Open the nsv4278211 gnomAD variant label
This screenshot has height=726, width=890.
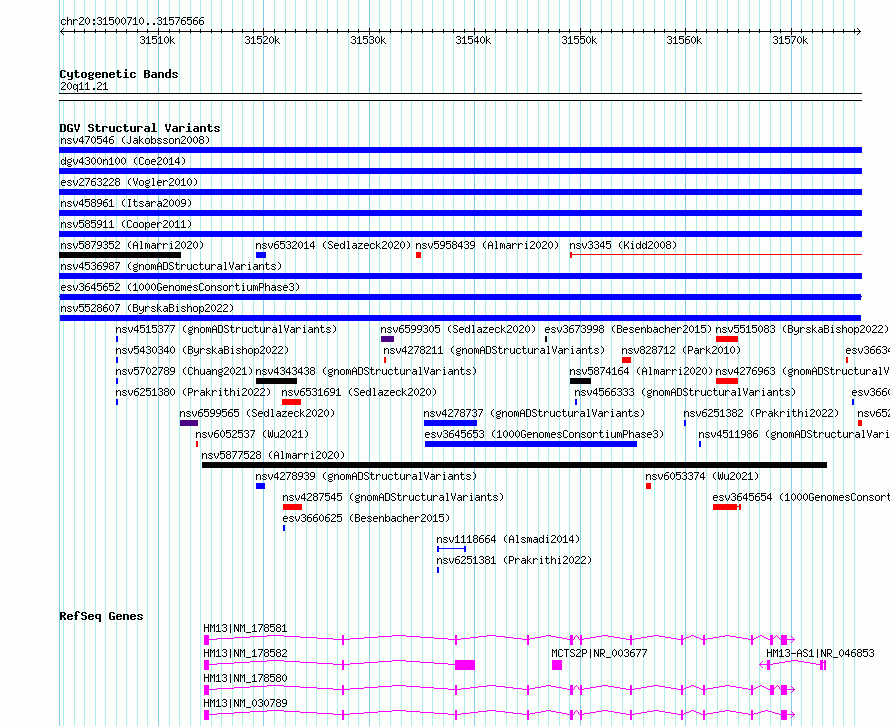pos(494,350)
